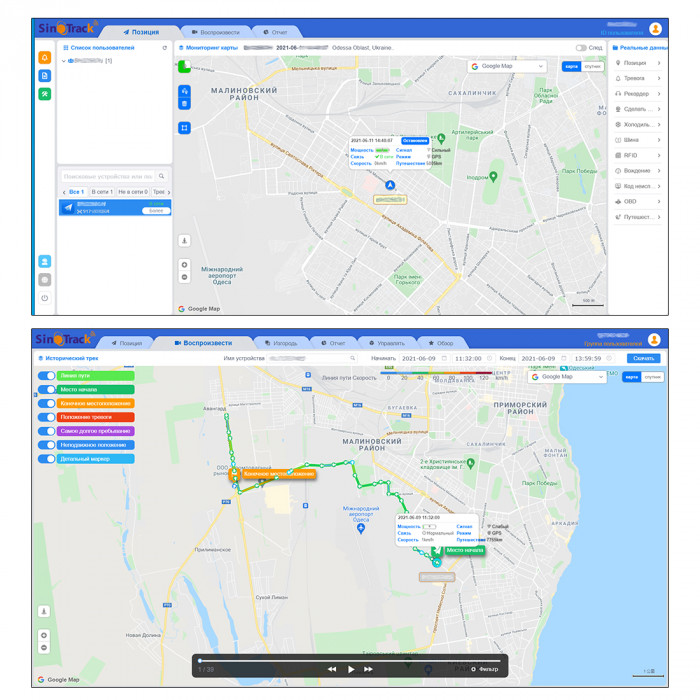Open user avatar in top window
This screenshot has width=700, height=700.
(x=655, y=29)
